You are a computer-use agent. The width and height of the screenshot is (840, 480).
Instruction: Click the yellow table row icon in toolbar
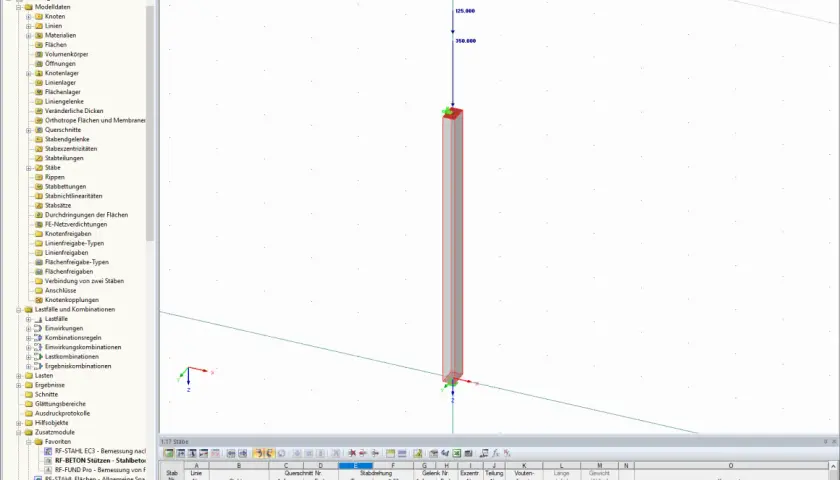coord(391,453)
